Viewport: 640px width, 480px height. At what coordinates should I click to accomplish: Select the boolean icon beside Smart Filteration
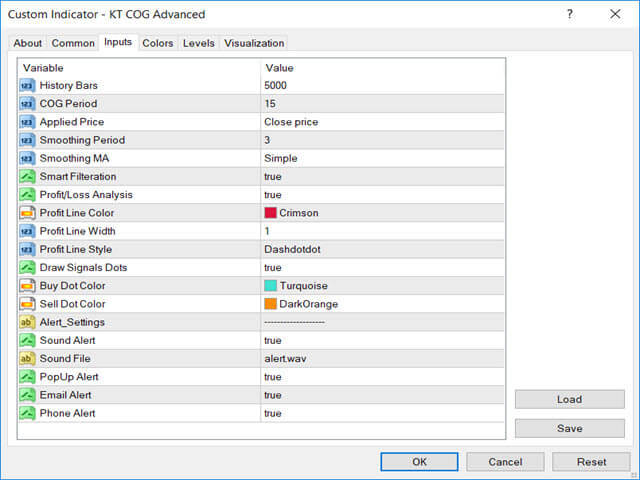click(27, 177)
